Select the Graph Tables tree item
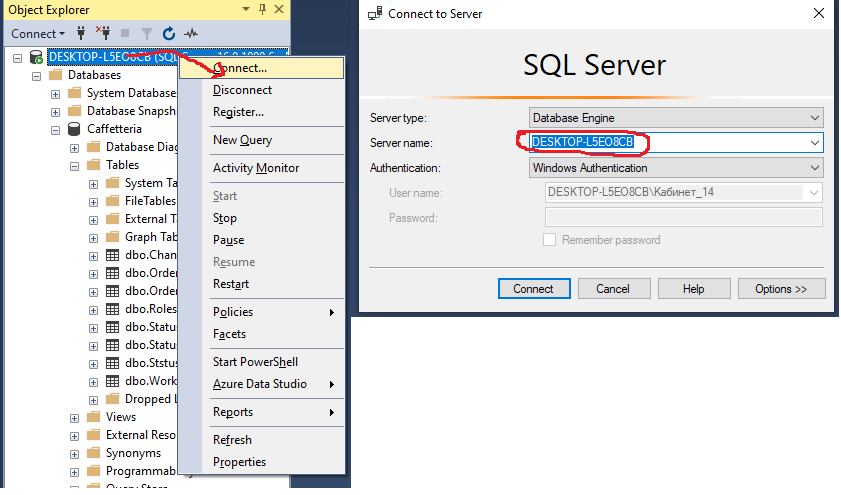This screenshot has height=495, width=841. click(151, 237)
